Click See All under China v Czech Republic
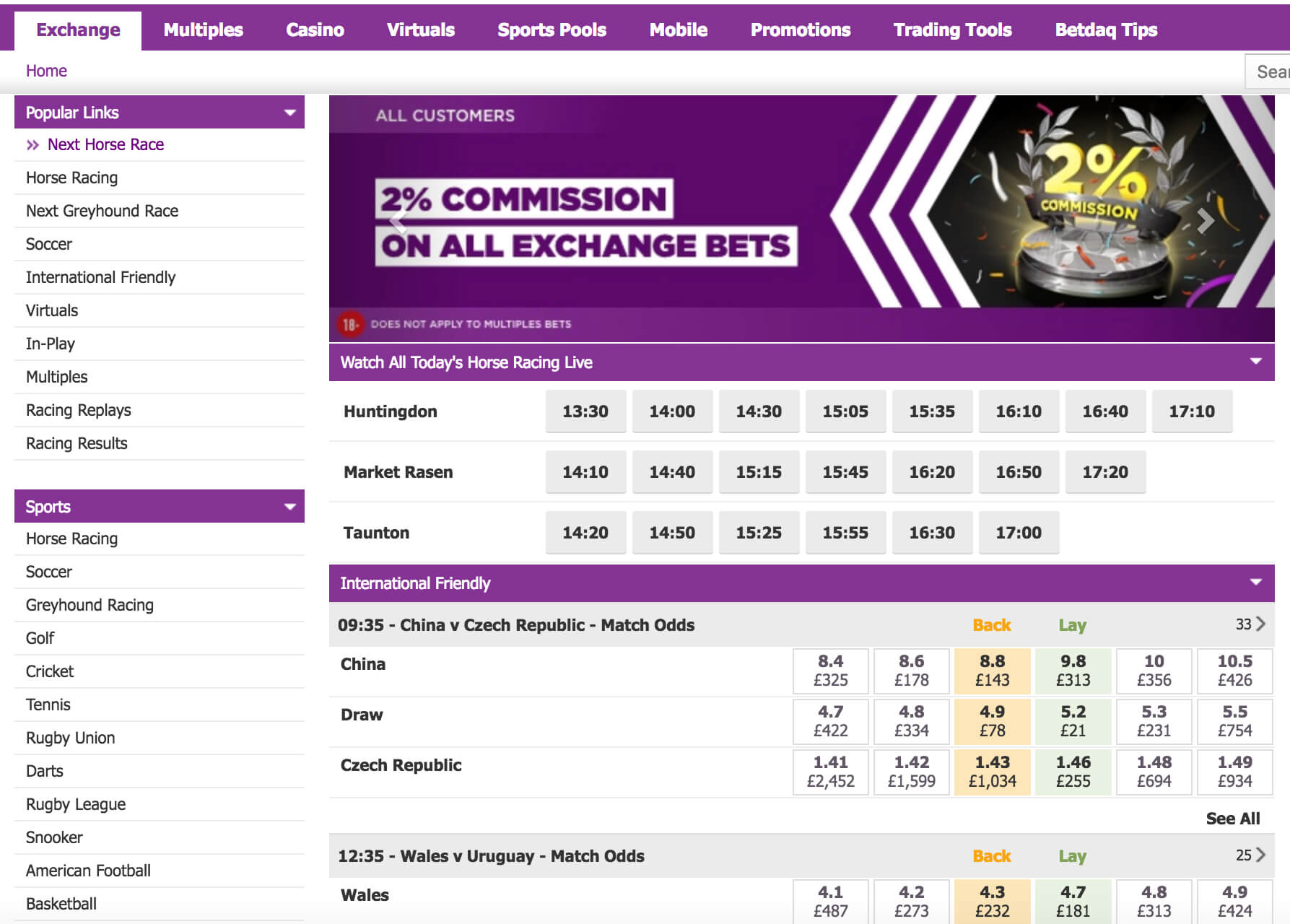Screen dimensions: 1290x924 click(1233, 819)
